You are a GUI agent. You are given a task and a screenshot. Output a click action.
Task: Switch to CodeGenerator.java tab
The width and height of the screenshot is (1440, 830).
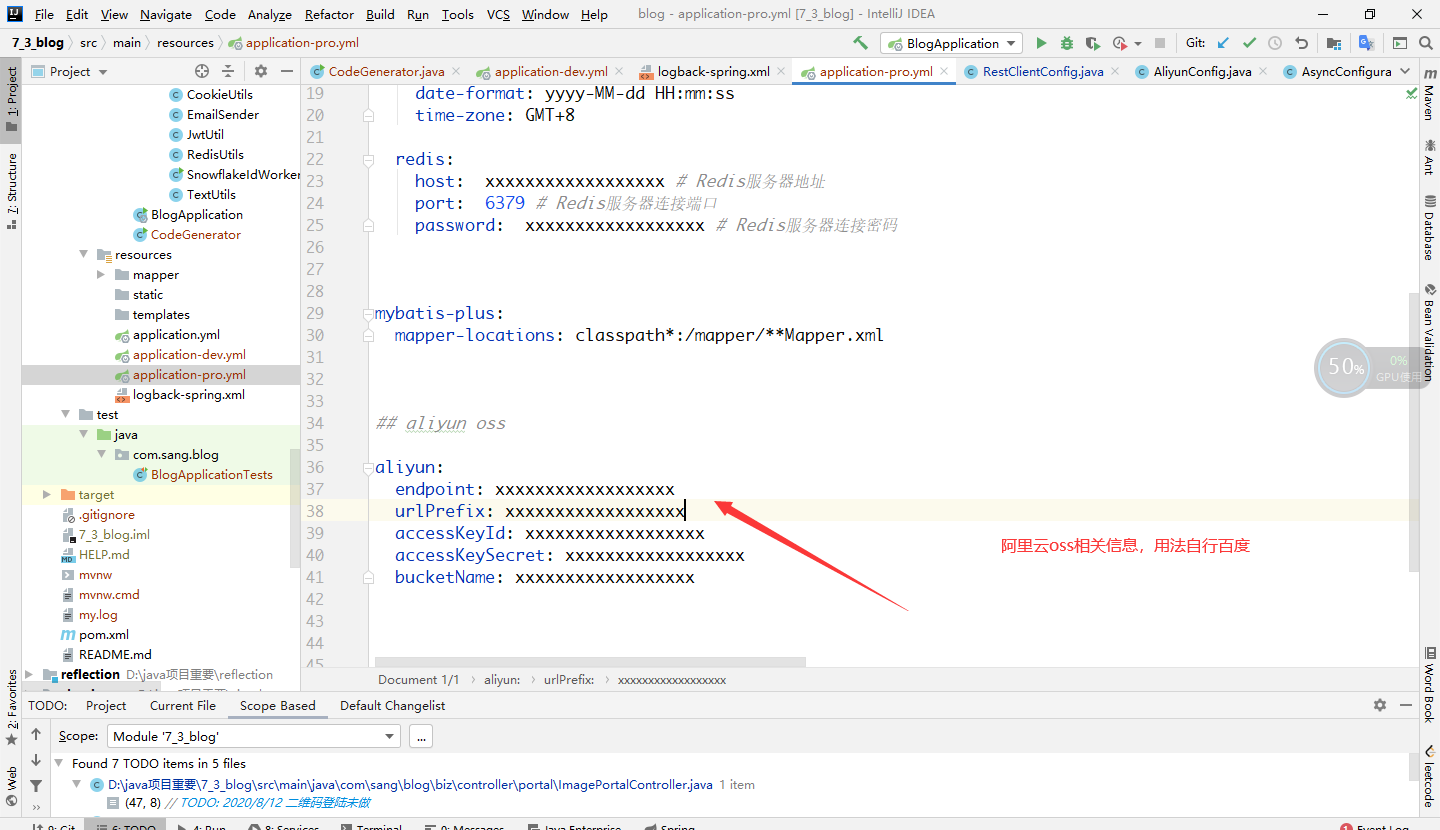pyautogui.click(x=386, y=71)
